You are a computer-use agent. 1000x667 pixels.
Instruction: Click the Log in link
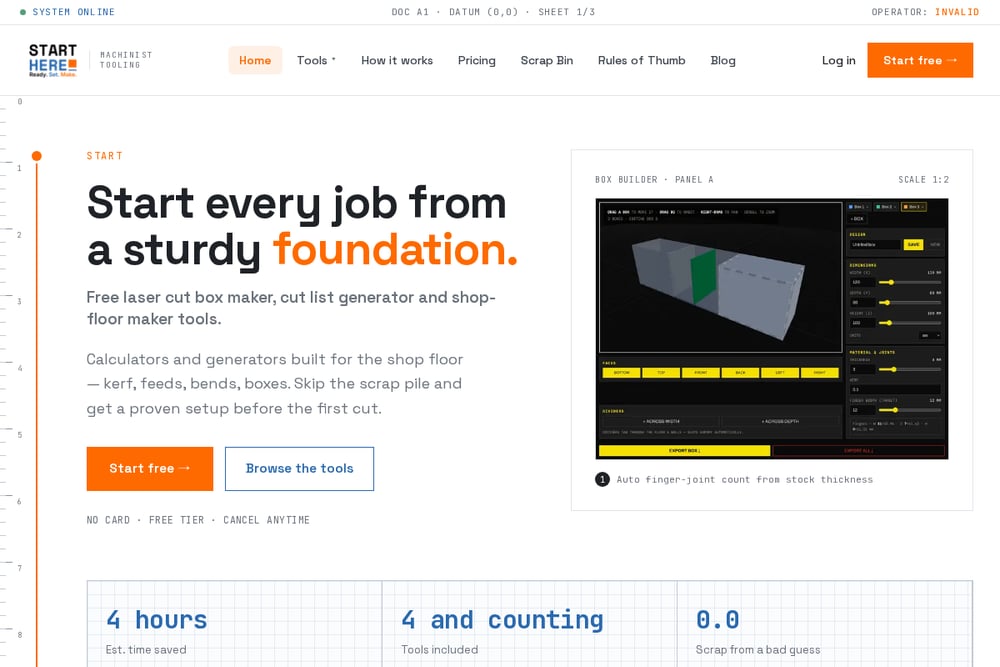point(838,61)
